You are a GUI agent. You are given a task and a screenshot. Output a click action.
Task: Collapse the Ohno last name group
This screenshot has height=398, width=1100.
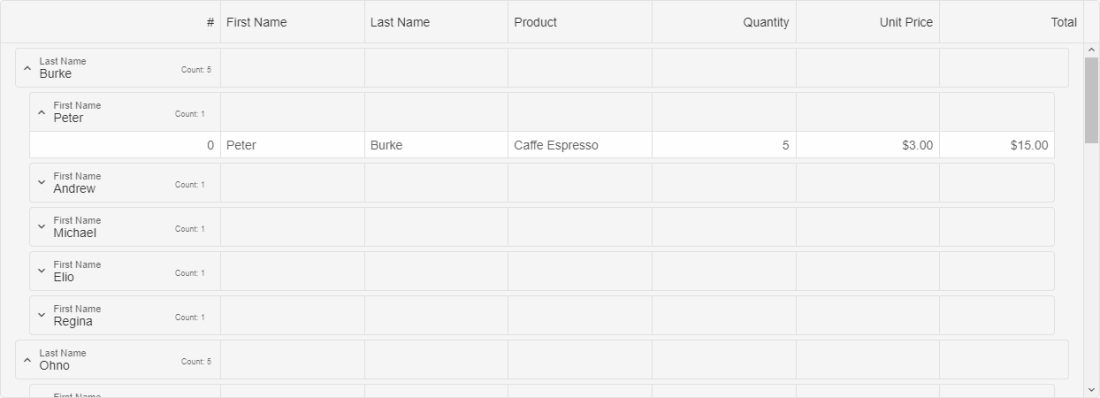[27, 360]
